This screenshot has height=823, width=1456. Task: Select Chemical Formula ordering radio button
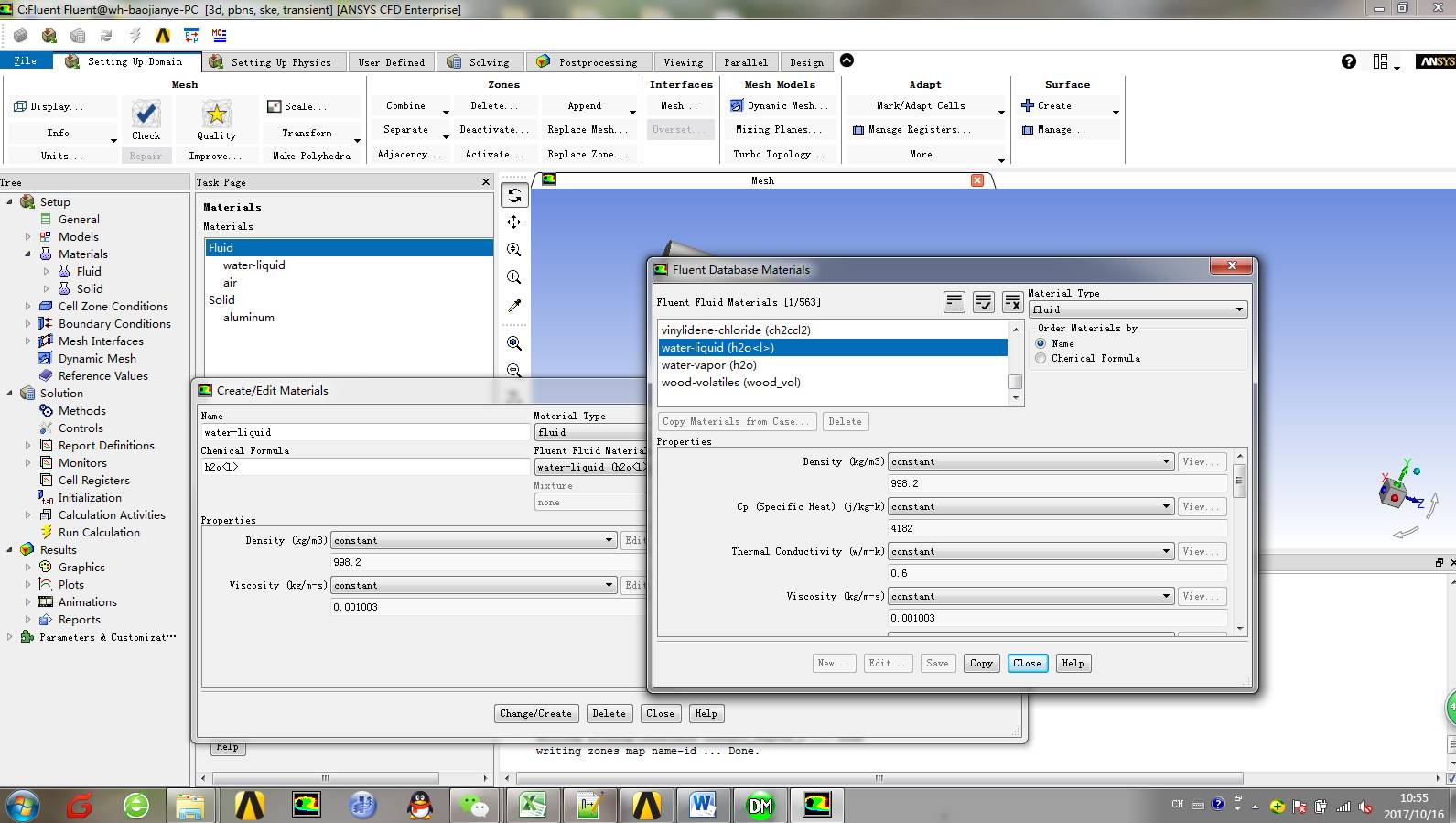point(1041,358)
